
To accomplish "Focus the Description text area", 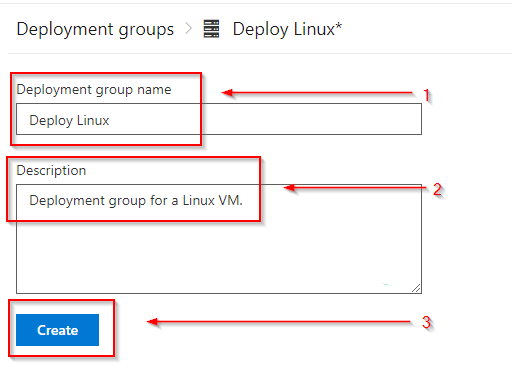I will (219, 239).
